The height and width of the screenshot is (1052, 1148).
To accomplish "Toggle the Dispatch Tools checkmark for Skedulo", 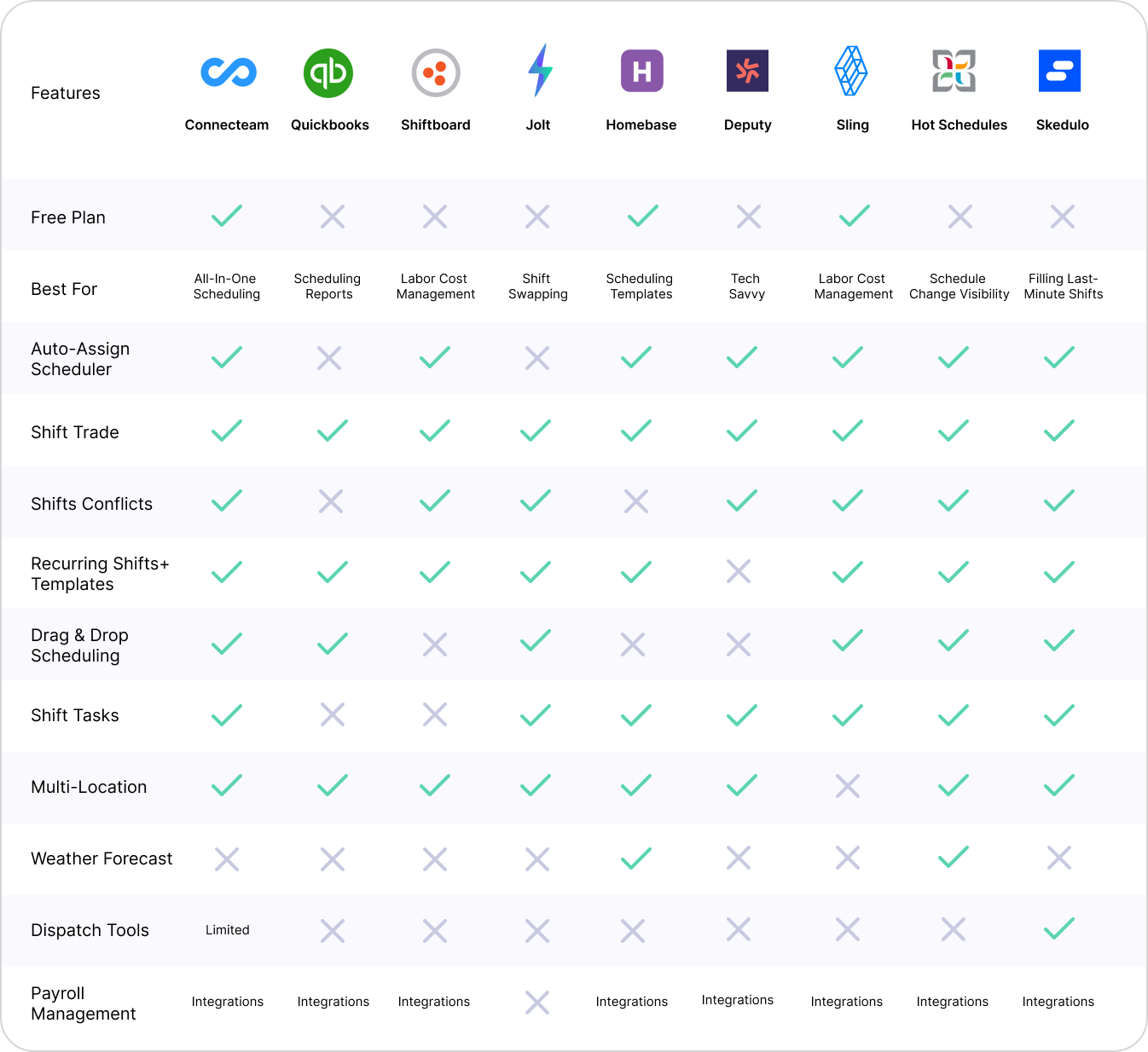I will tap(1058, 929).
